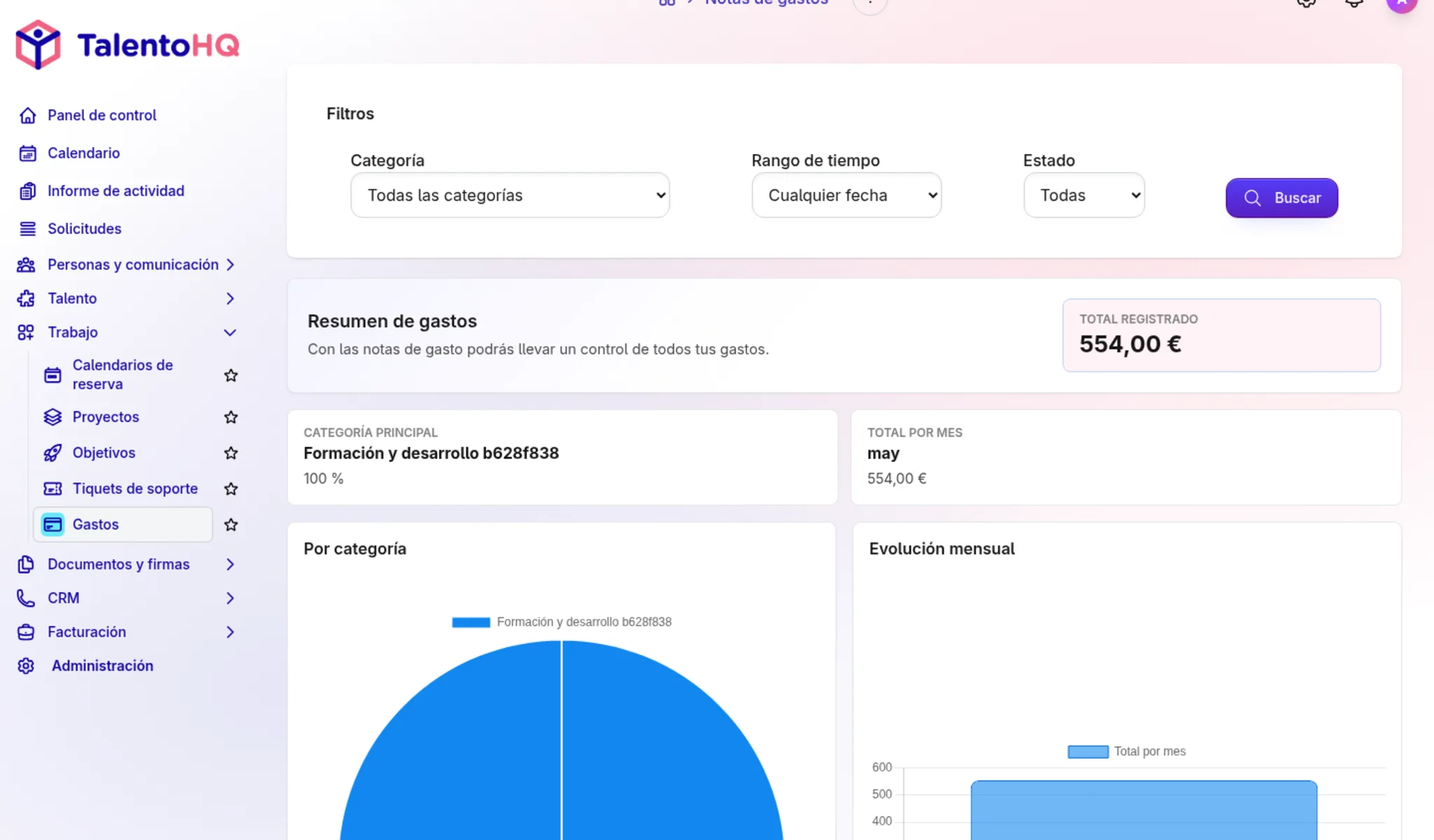Click the Filtros heading
1434x840 pixels.
pos(350,113)
